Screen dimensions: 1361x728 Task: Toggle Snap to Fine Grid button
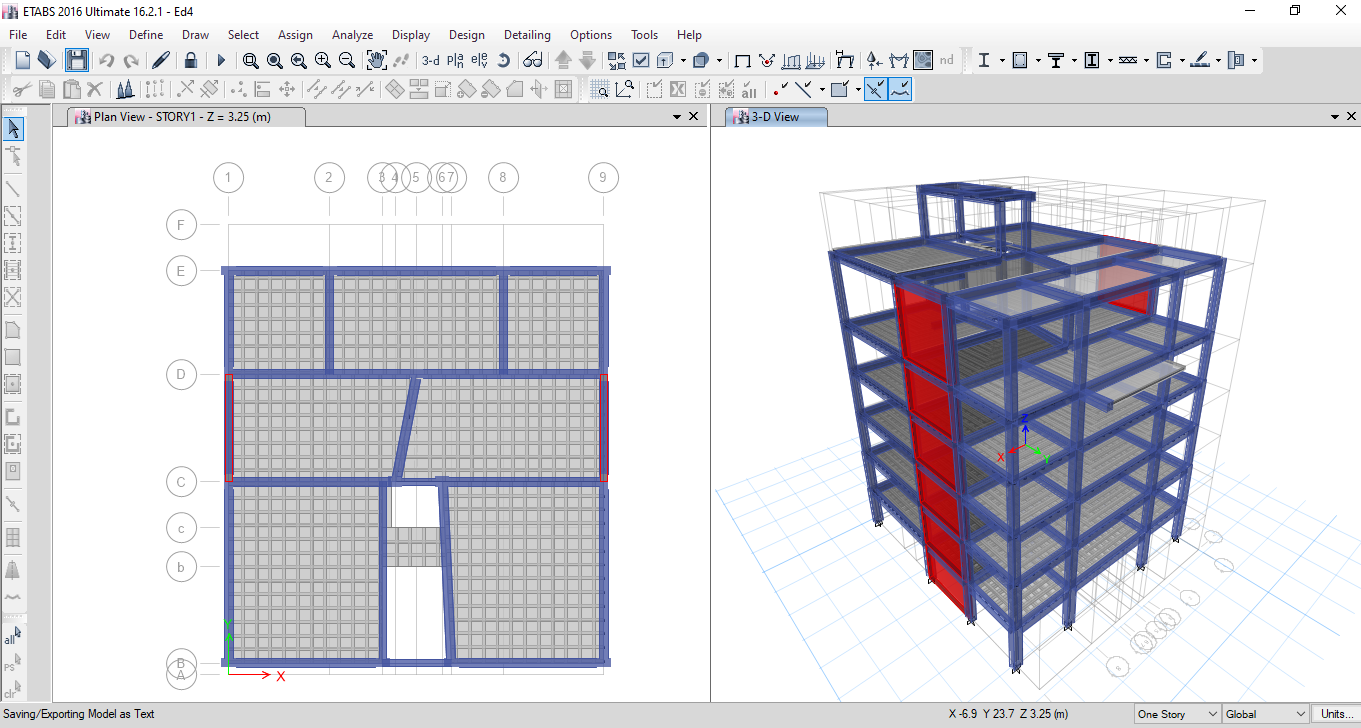[899, 89]
